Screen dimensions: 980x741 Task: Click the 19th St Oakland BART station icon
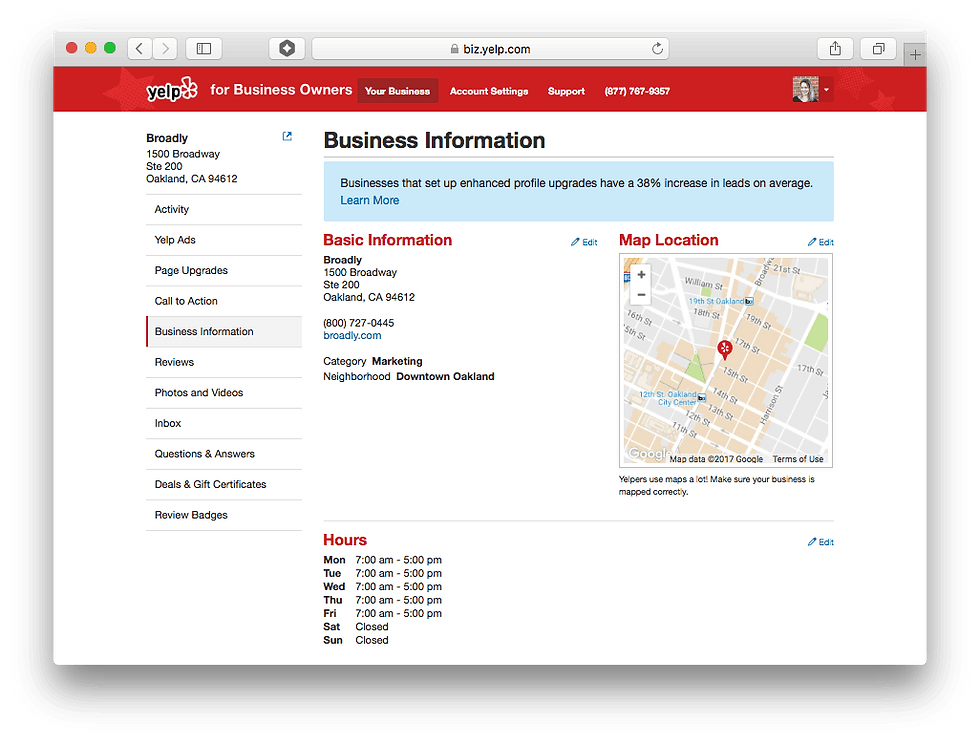[749, 301]
